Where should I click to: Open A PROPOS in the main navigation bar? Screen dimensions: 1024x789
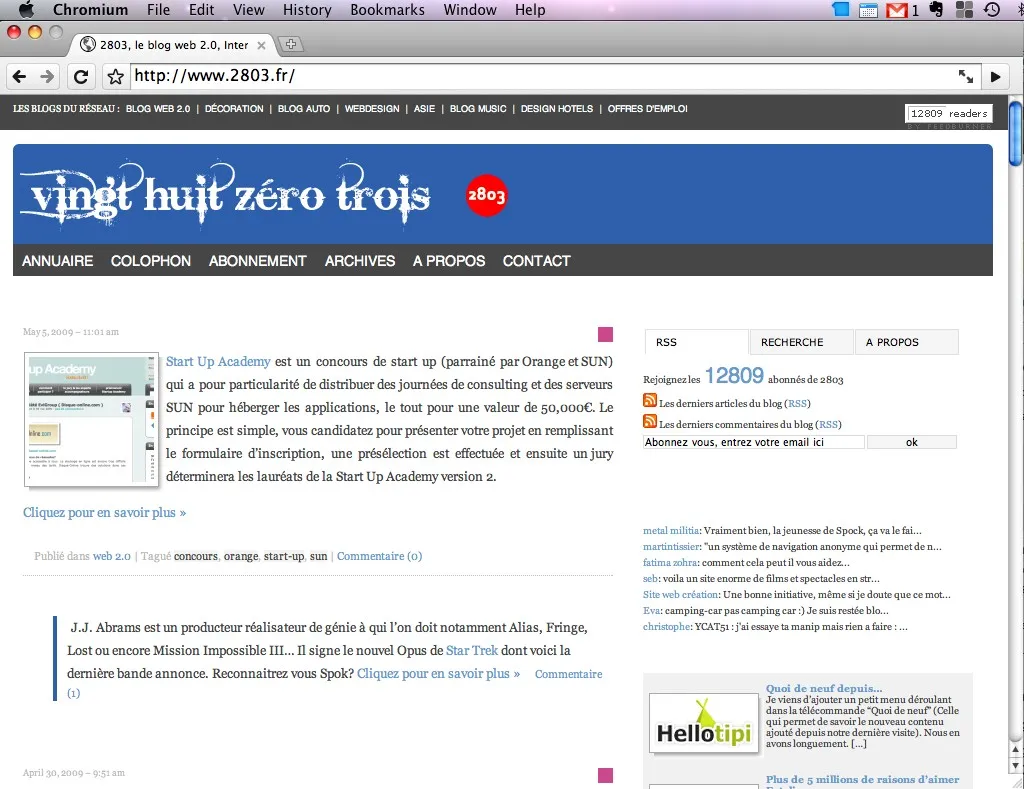pyautogui.click(x=449, y=261)
